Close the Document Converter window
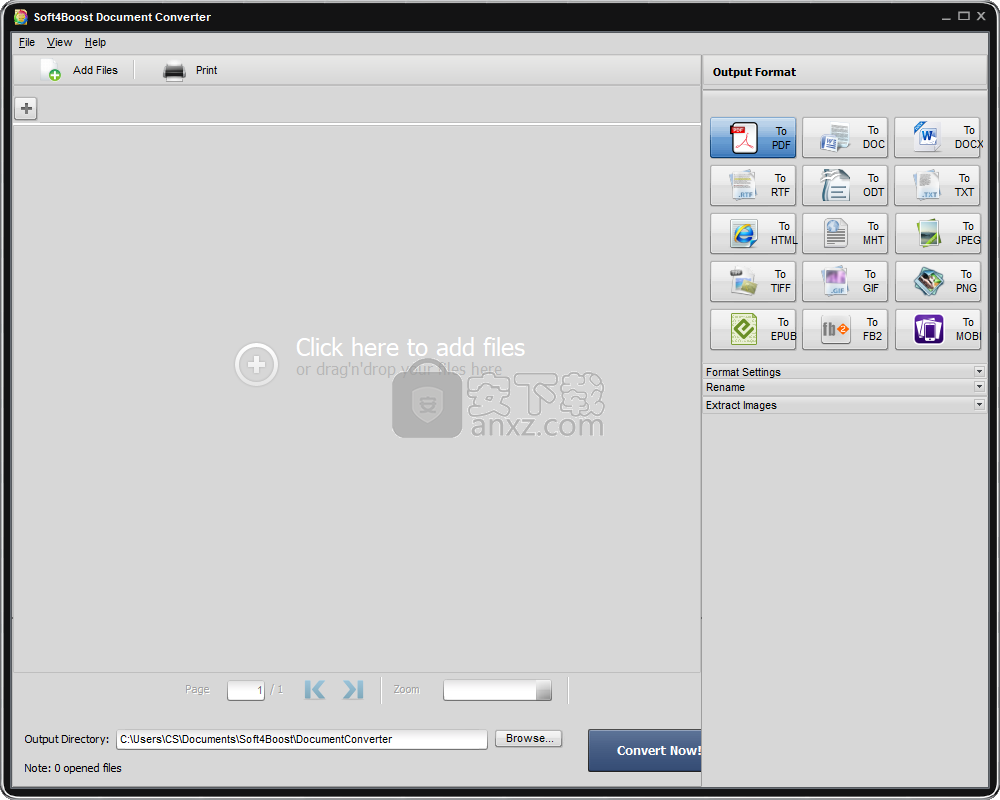The height and width of the screenshot is (800, 1000). pyautogui.click(x=981, y=16)
